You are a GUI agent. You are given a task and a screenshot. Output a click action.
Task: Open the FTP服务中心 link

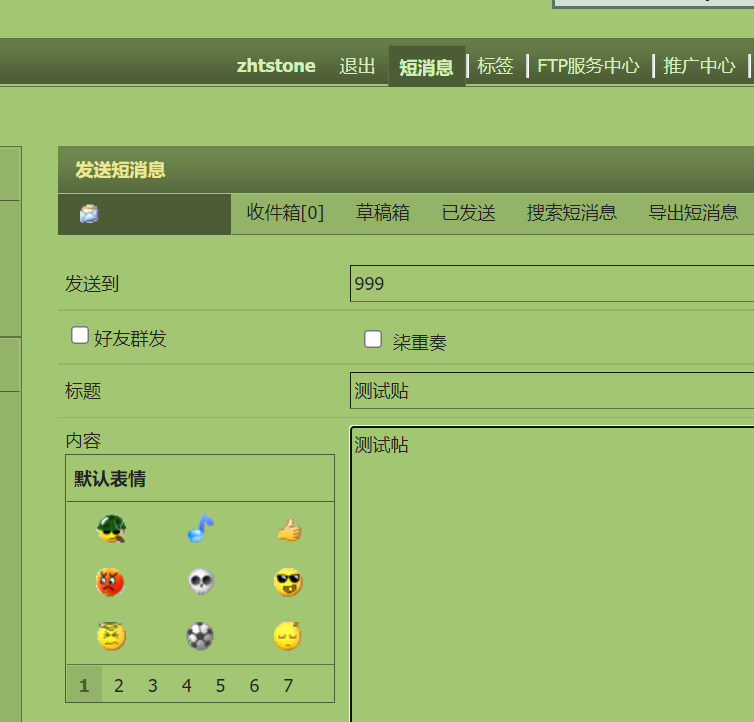[x=588, y=66]
